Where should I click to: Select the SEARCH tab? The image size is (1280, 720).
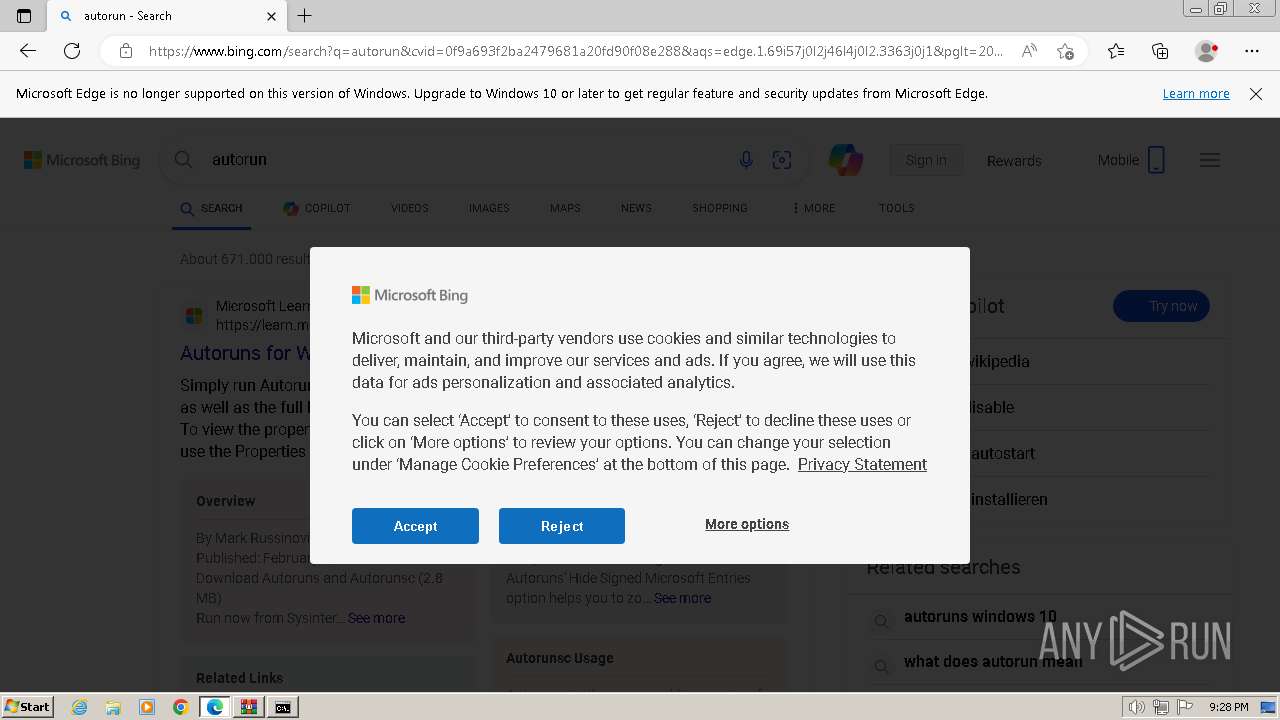pyautogui.click(x=211, y=208)
